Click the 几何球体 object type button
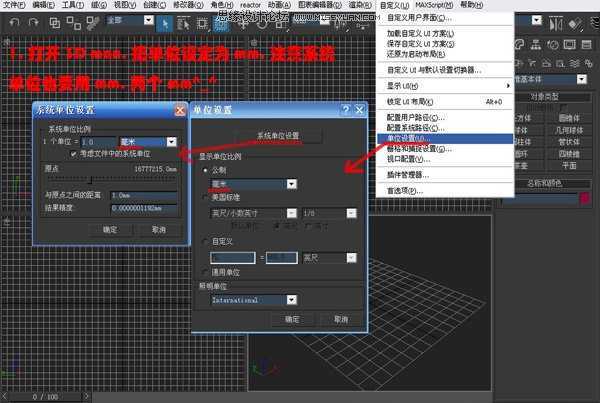Image resolution: width=600 pixels, height=403 pixels. [569, 130]
